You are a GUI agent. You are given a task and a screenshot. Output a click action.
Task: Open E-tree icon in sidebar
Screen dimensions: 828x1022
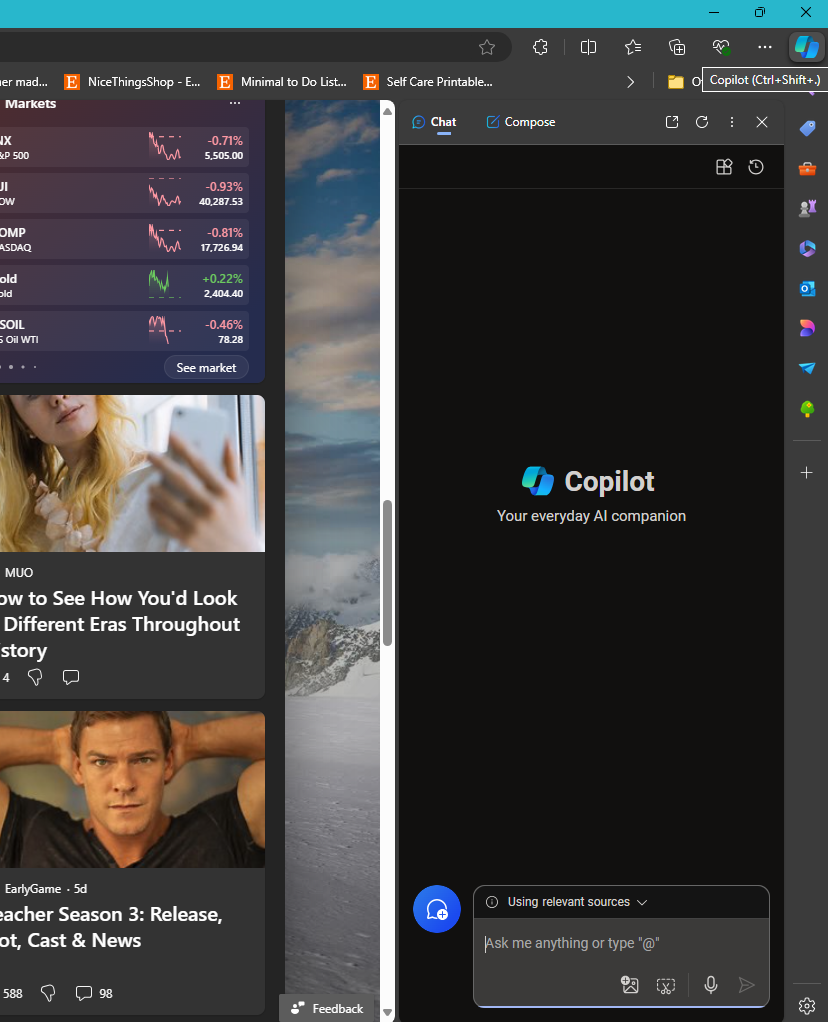pyautogui.click(x=807, y=409)
